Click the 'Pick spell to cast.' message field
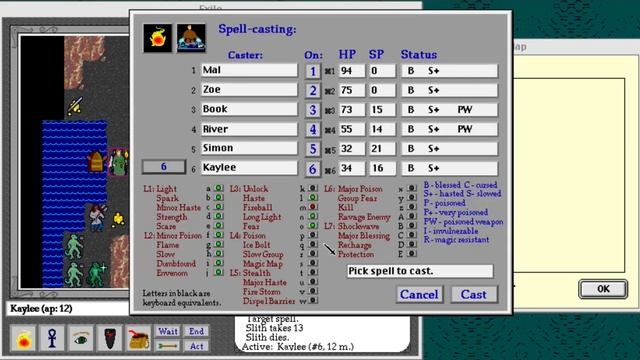The width and height of the screenshot is (640, 360). click(x=420, y=271)
